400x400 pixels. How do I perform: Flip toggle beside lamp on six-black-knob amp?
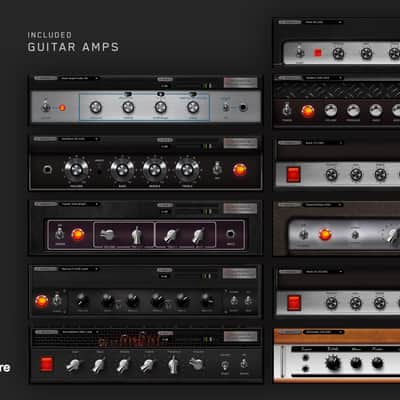57,299
